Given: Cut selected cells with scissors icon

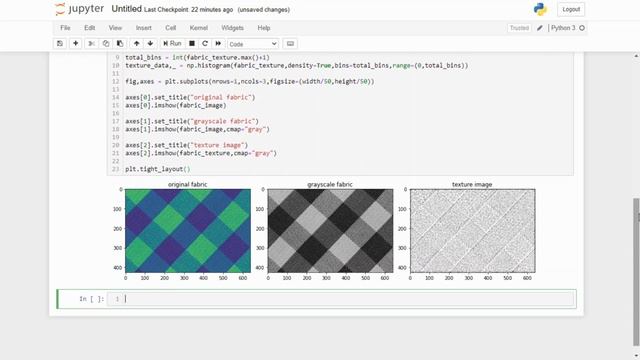Looking at the screenshot, I should [91, 44].
